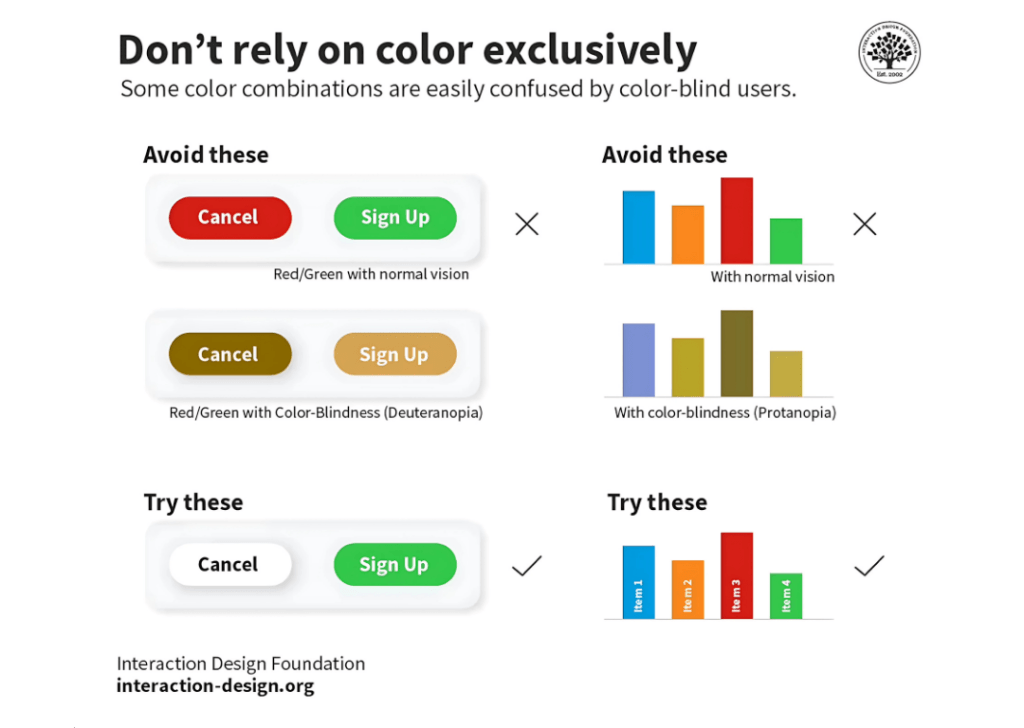Click the Interaction Design Foundation tree logo

(889, 52)
